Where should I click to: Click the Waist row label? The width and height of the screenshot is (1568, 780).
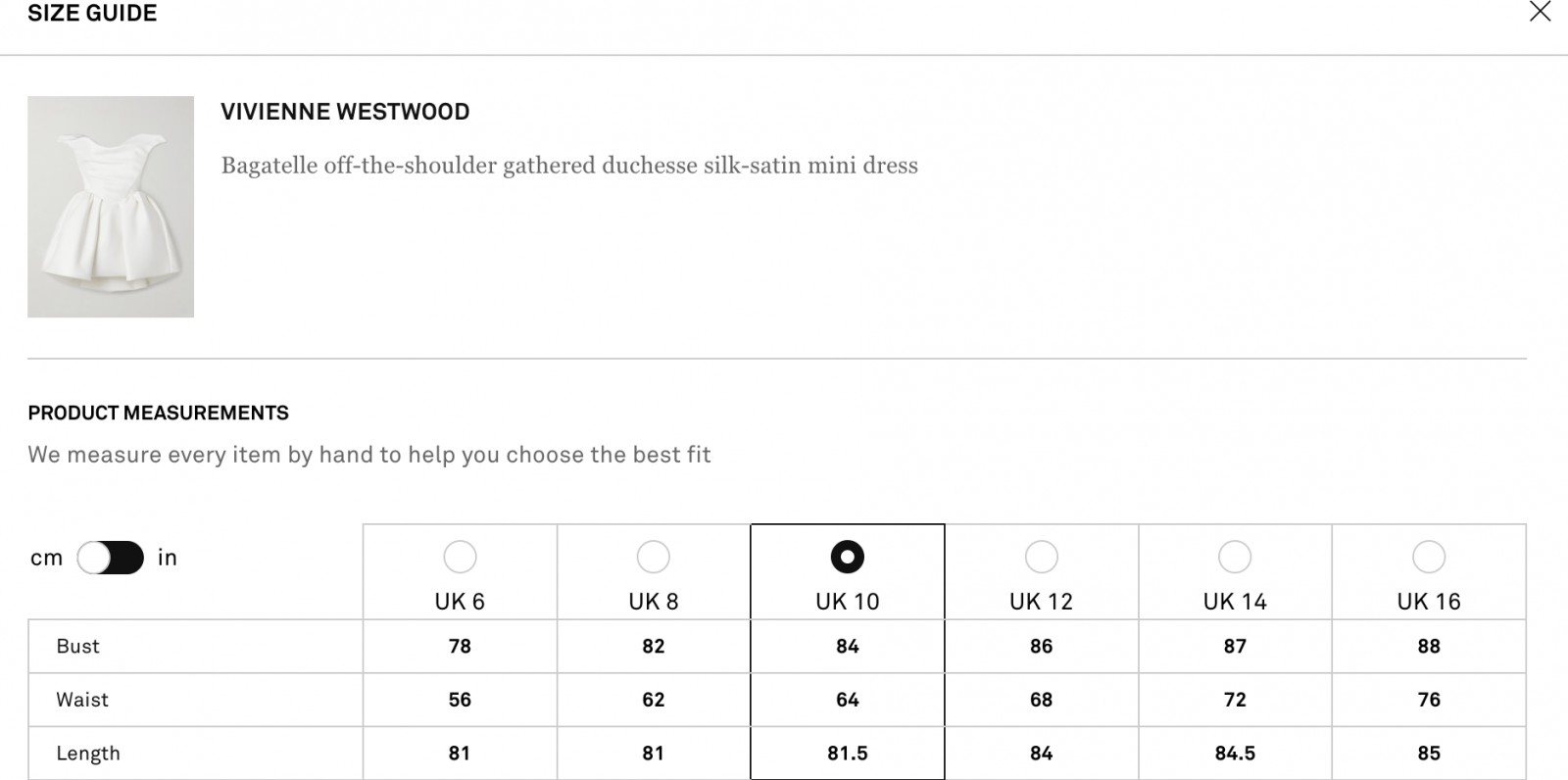(82, 700)
